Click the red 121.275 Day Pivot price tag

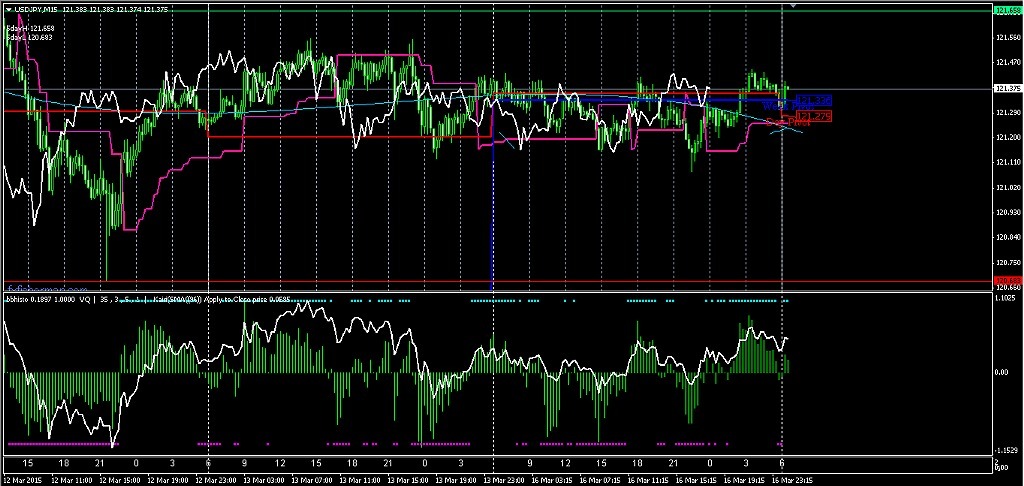pos(815,117)
